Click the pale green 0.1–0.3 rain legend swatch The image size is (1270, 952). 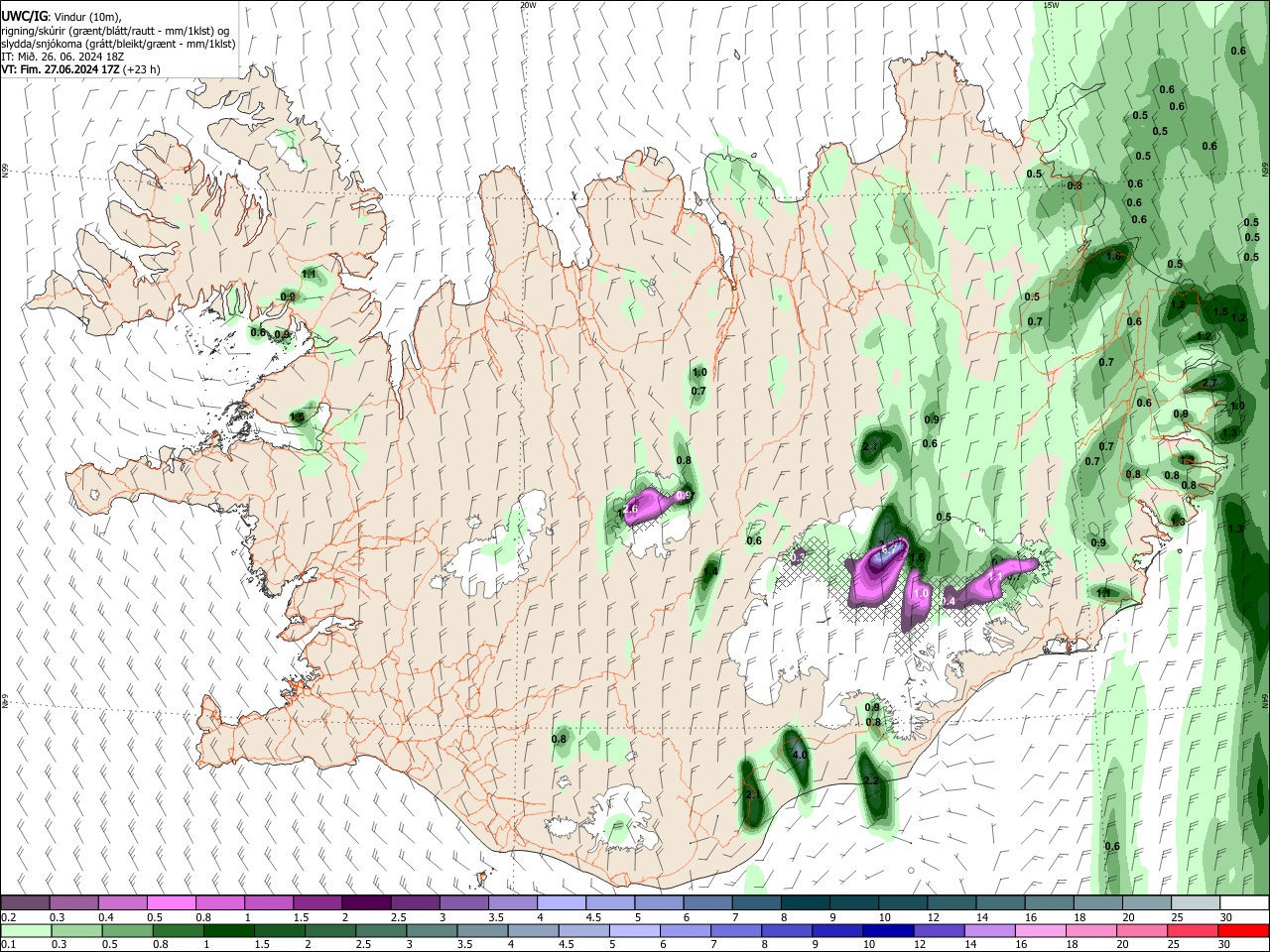(x=25, y=930)
